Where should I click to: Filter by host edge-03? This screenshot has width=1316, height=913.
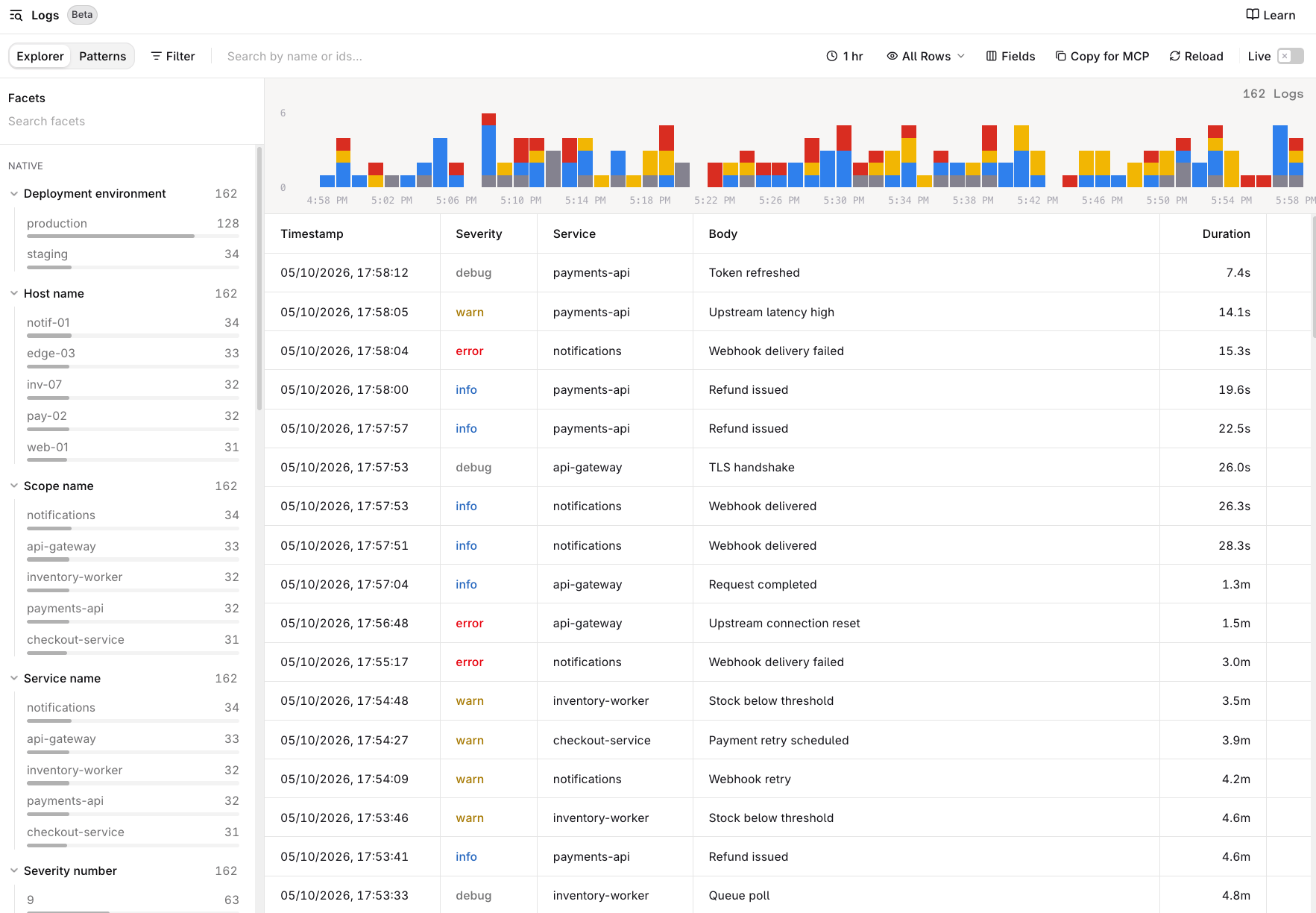click(x=133, y=357)
